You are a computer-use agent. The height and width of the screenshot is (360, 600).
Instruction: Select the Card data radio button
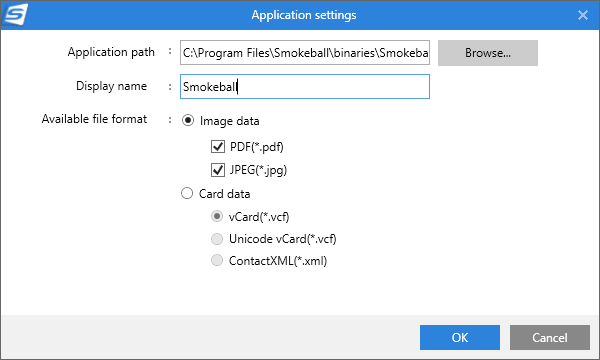(187, 193)
